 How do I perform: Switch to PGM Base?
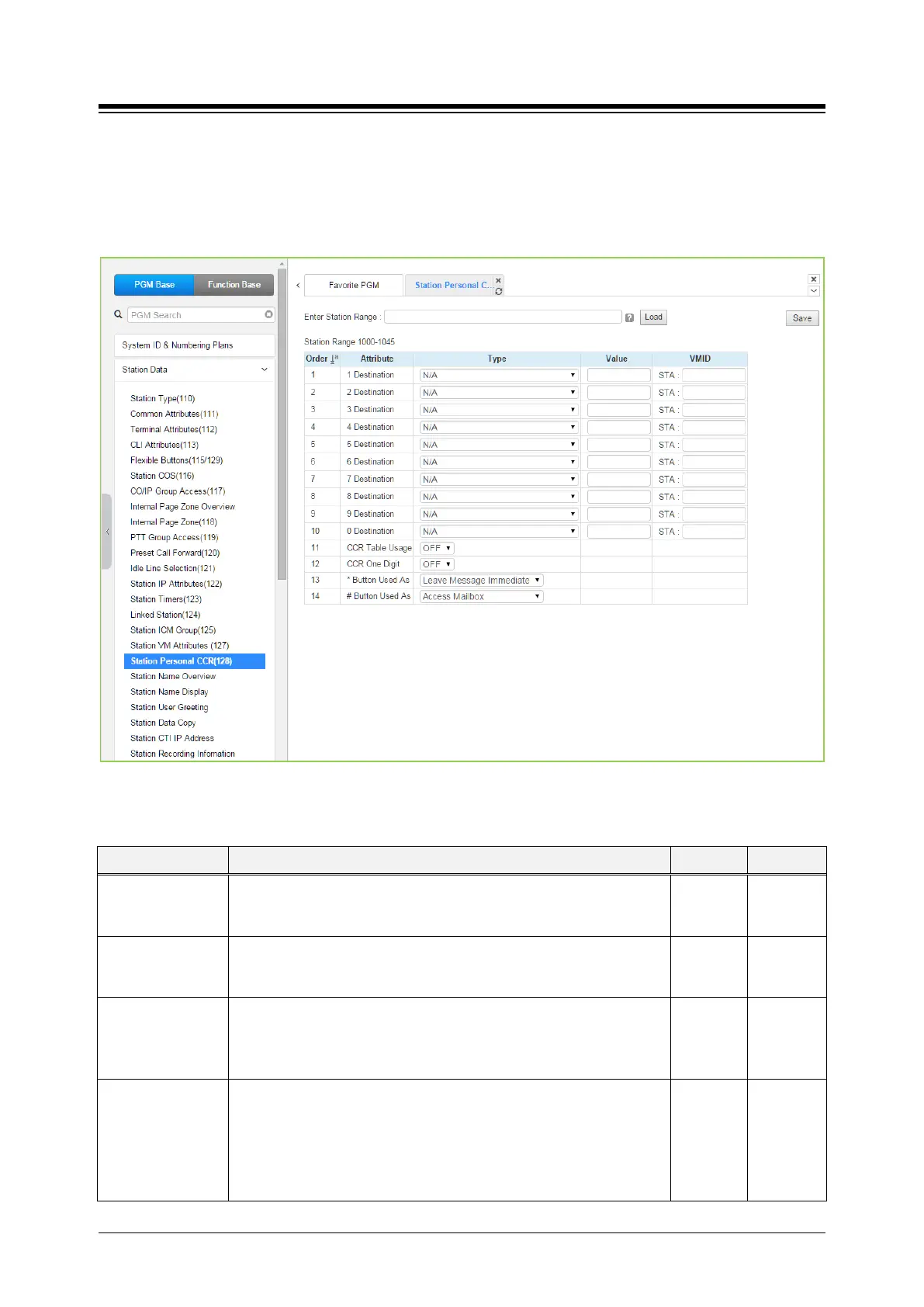point(154,285)
